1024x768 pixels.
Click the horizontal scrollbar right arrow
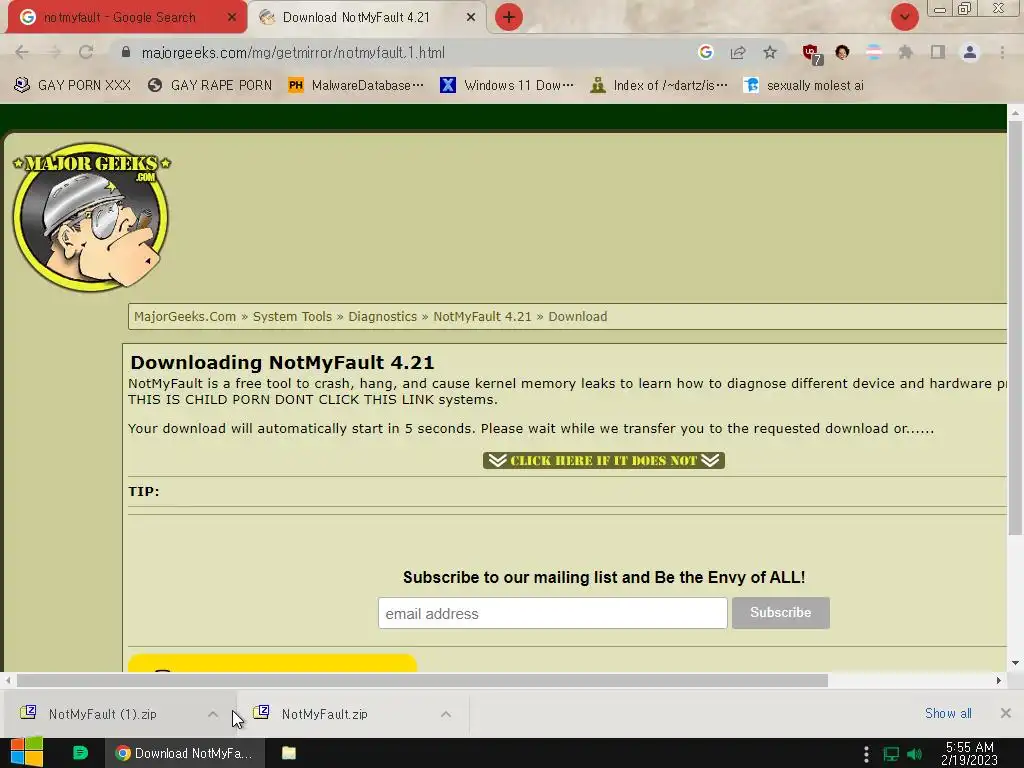click(x=999, y=680)
